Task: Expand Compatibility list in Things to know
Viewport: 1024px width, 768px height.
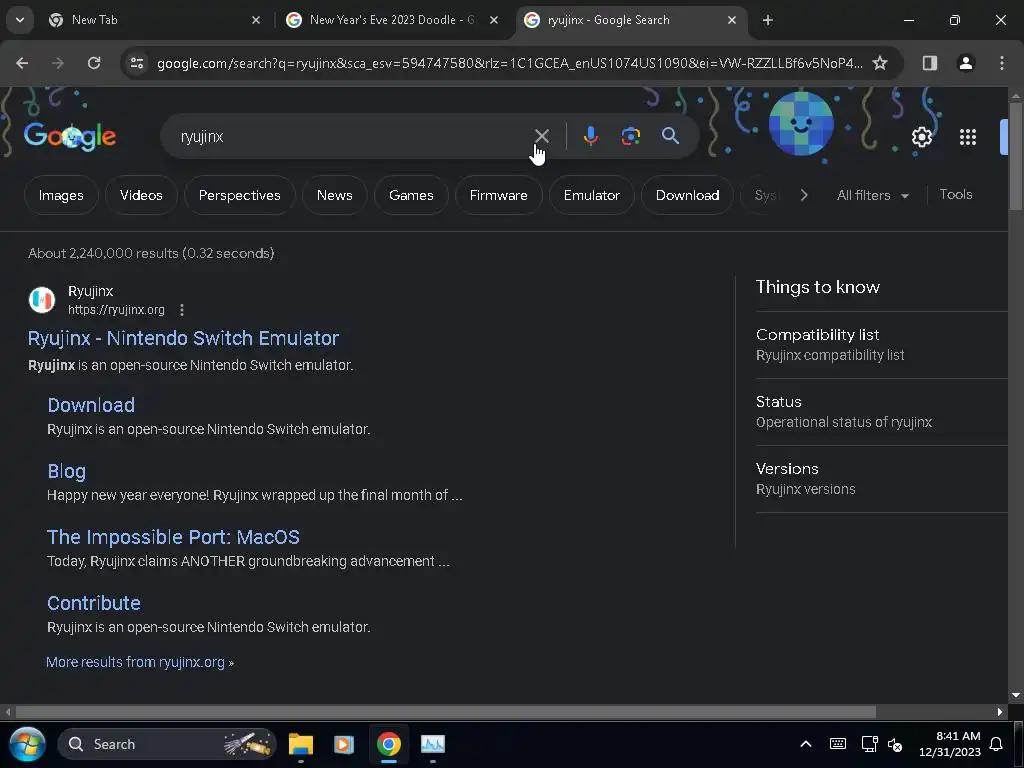Action: (881, 344)
